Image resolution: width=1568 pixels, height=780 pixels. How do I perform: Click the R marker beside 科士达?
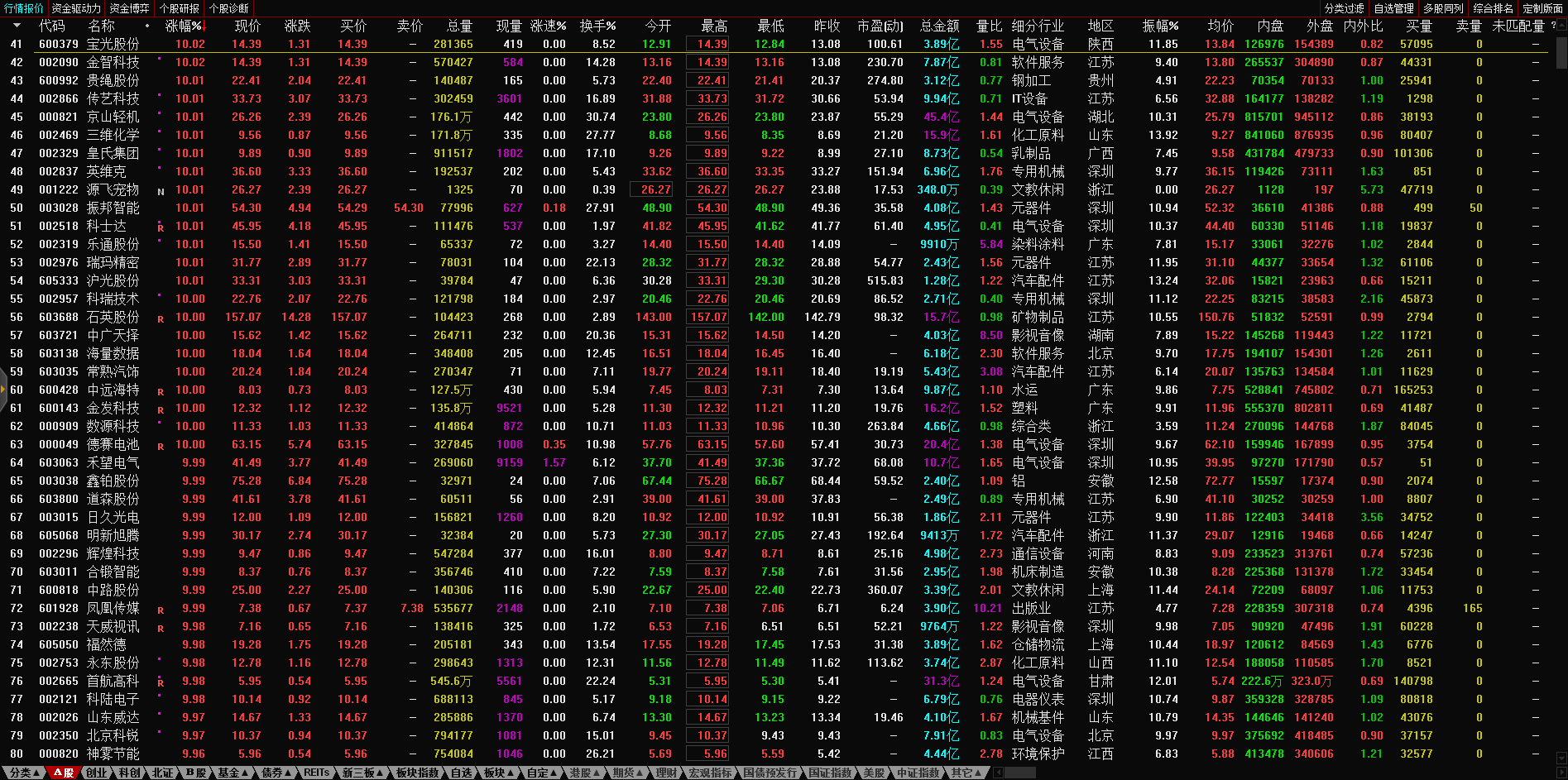(161, 227)
